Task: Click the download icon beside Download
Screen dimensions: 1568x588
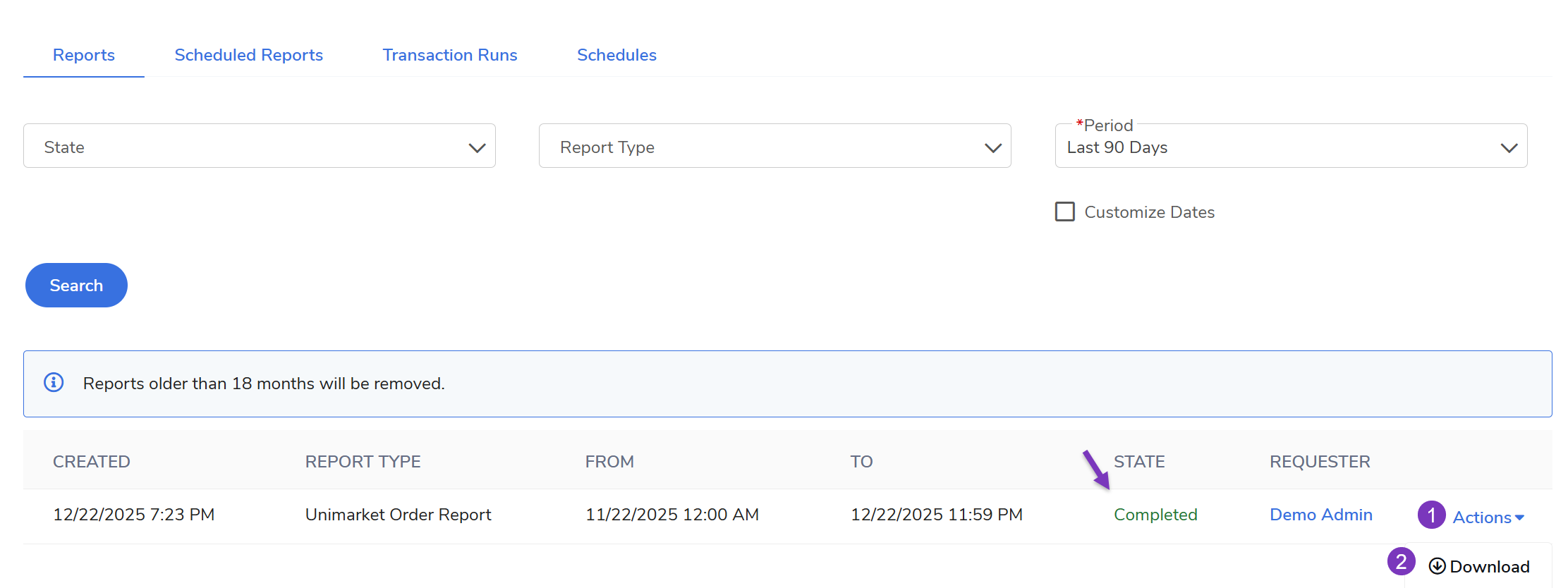Action: (x=1437, y=566)
